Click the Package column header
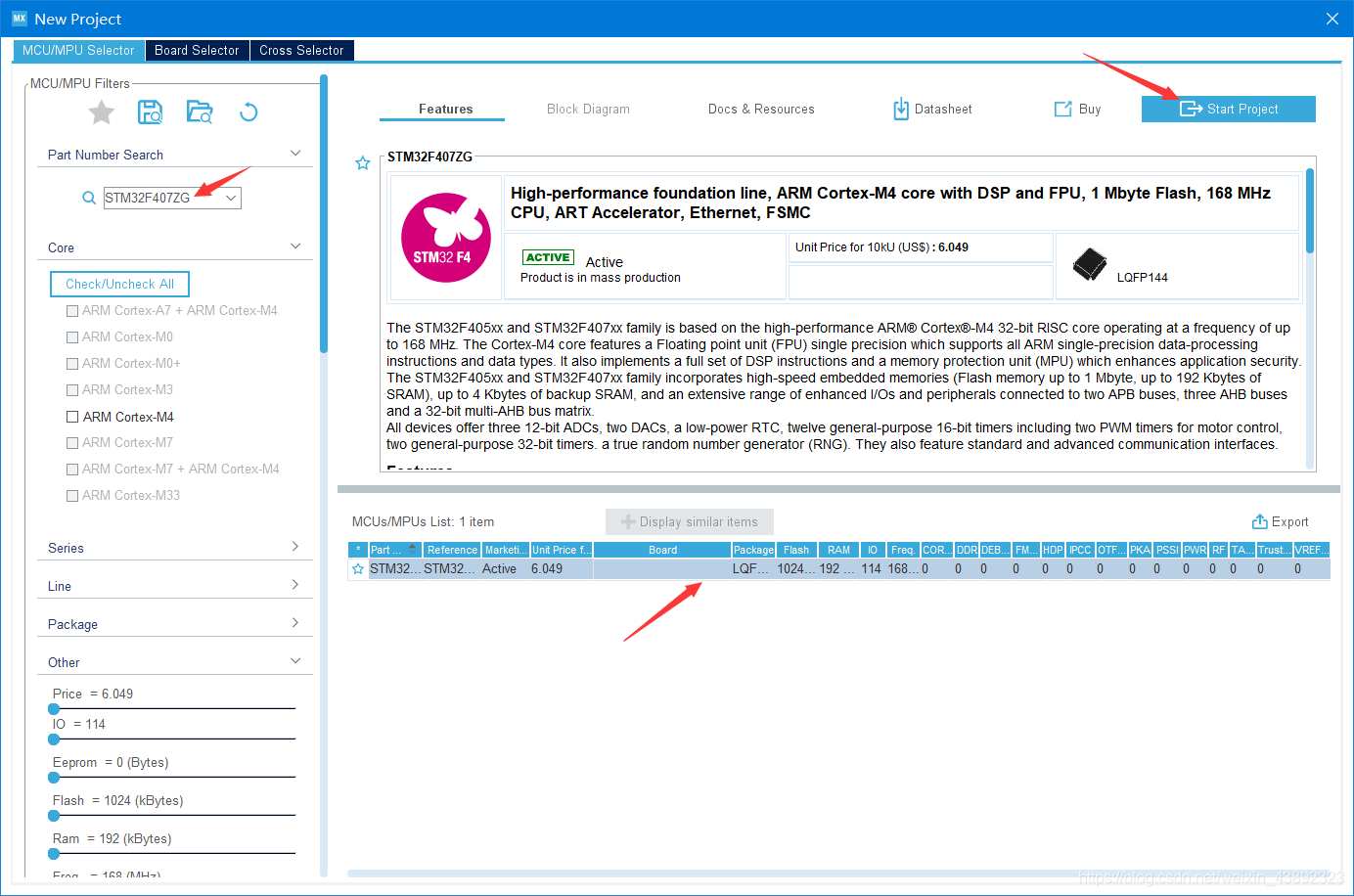The width and height of the screenshot is (1354, 896). coord(753,550)
